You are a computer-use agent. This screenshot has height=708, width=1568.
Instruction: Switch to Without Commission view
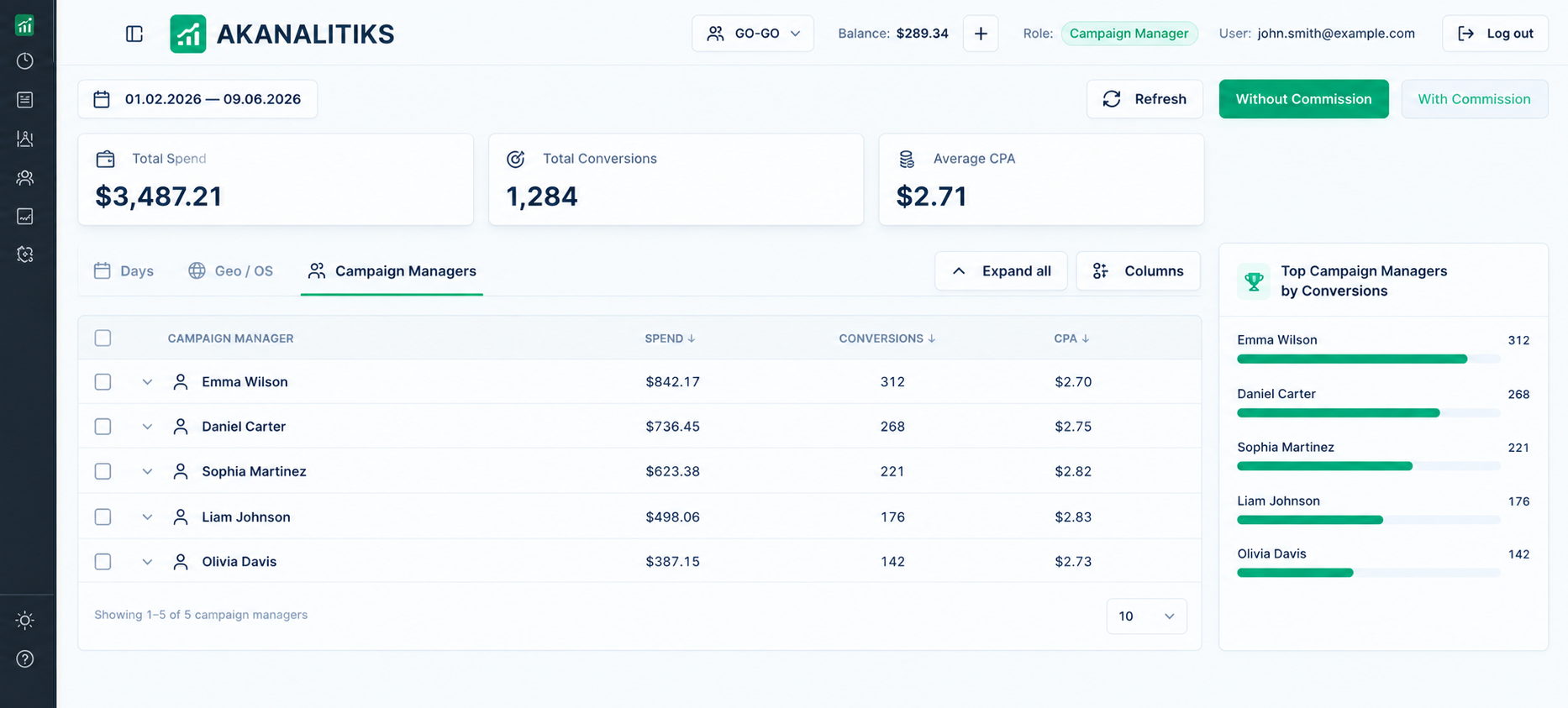click(1303, 99)
